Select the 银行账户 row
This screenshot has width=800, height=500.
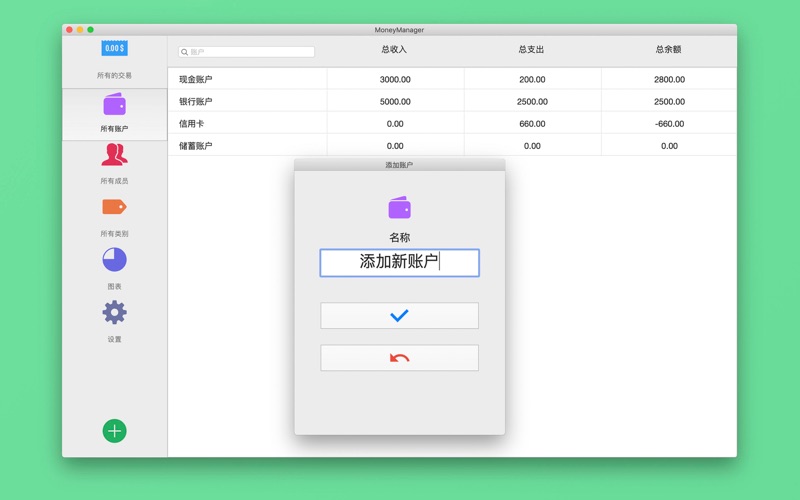(452, 102)
